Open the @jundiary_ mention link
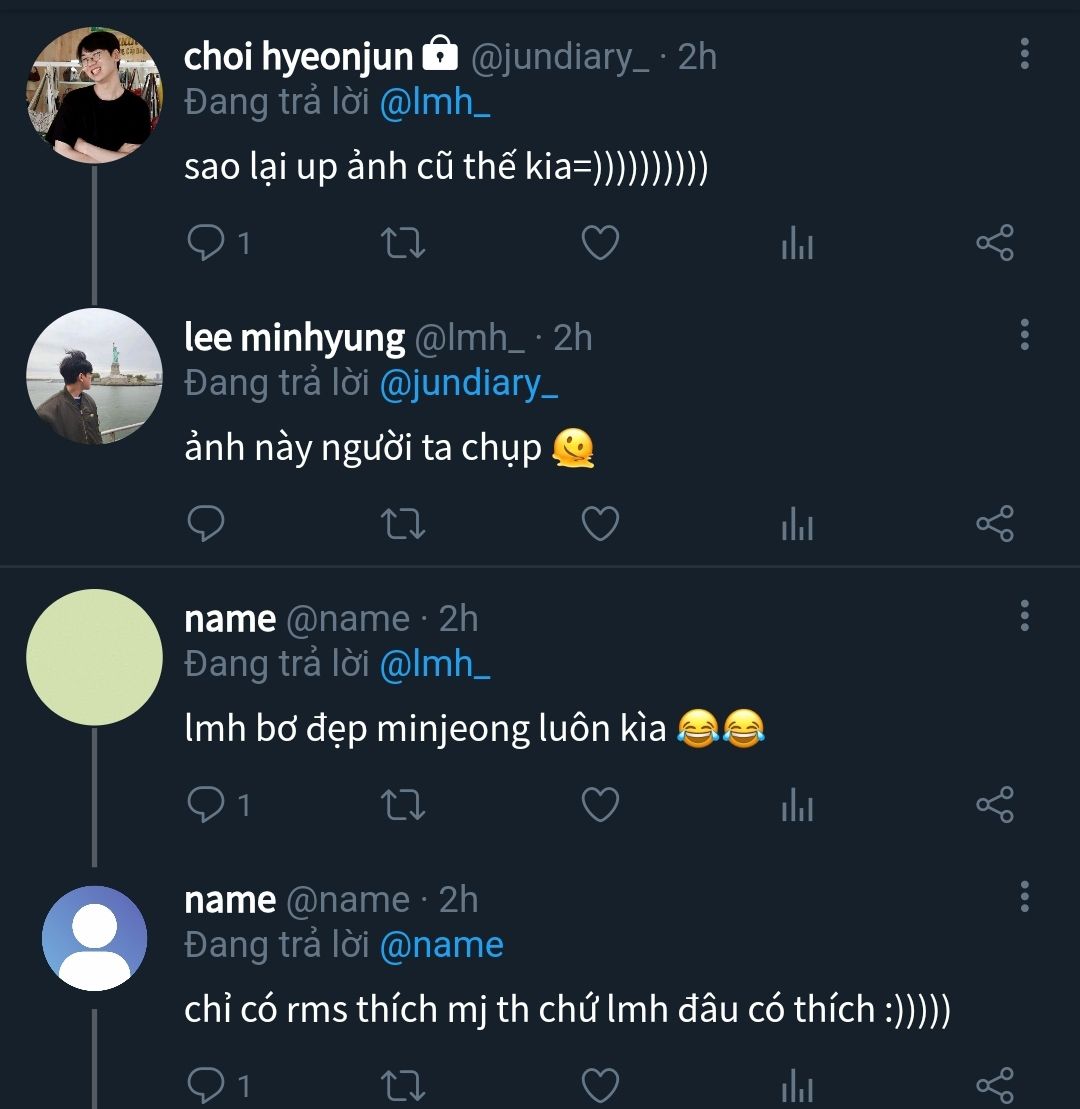 [468, 384]
